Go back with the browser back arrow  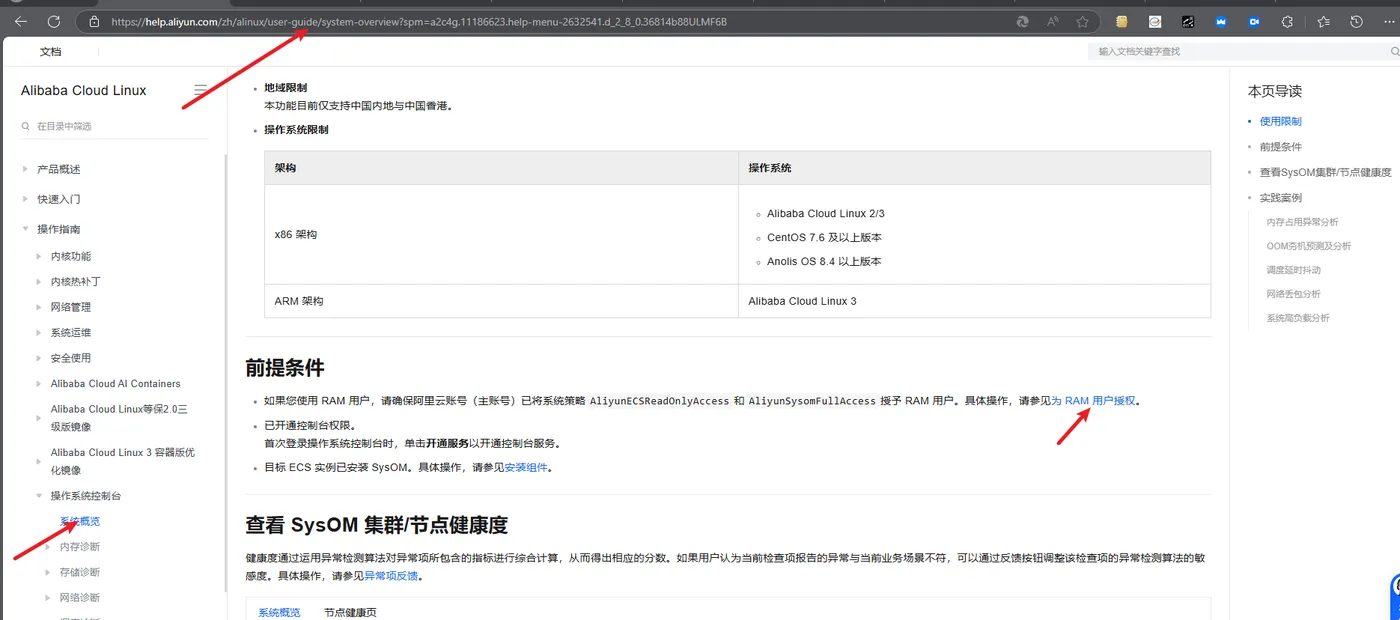click(x=20, y=21)
